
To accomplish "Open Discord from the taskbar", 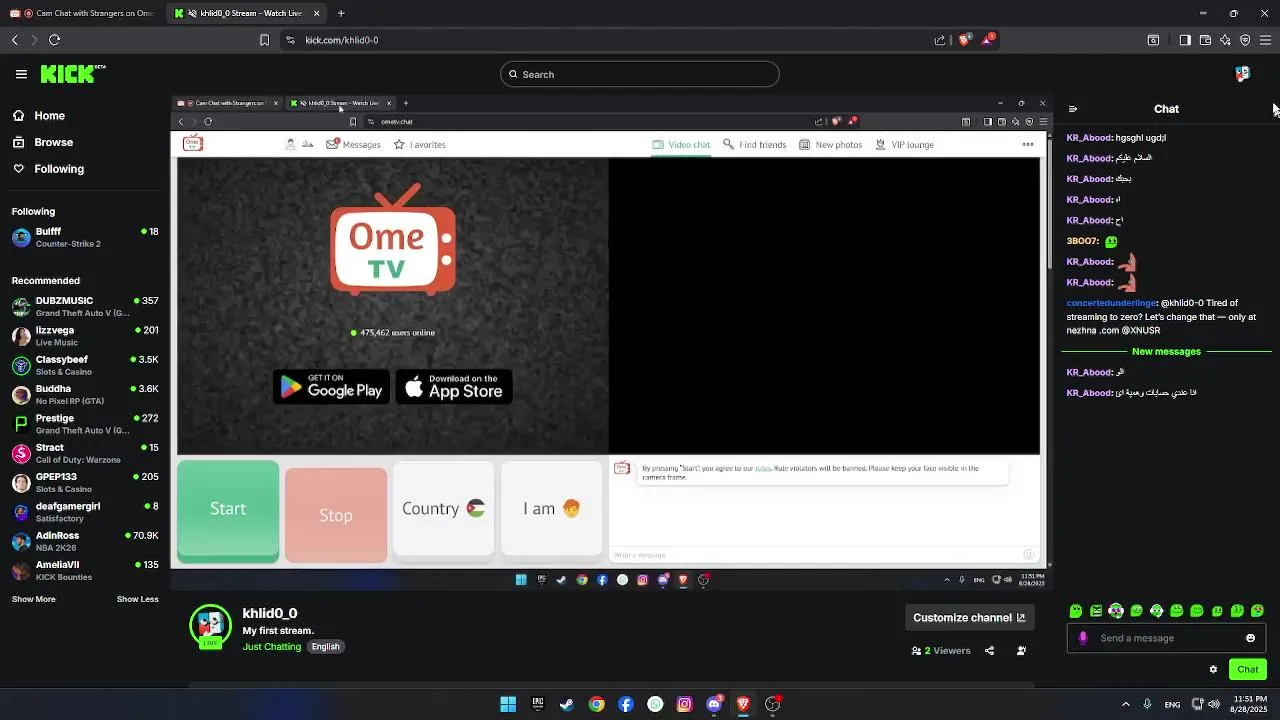I will [x=714, y=704].
